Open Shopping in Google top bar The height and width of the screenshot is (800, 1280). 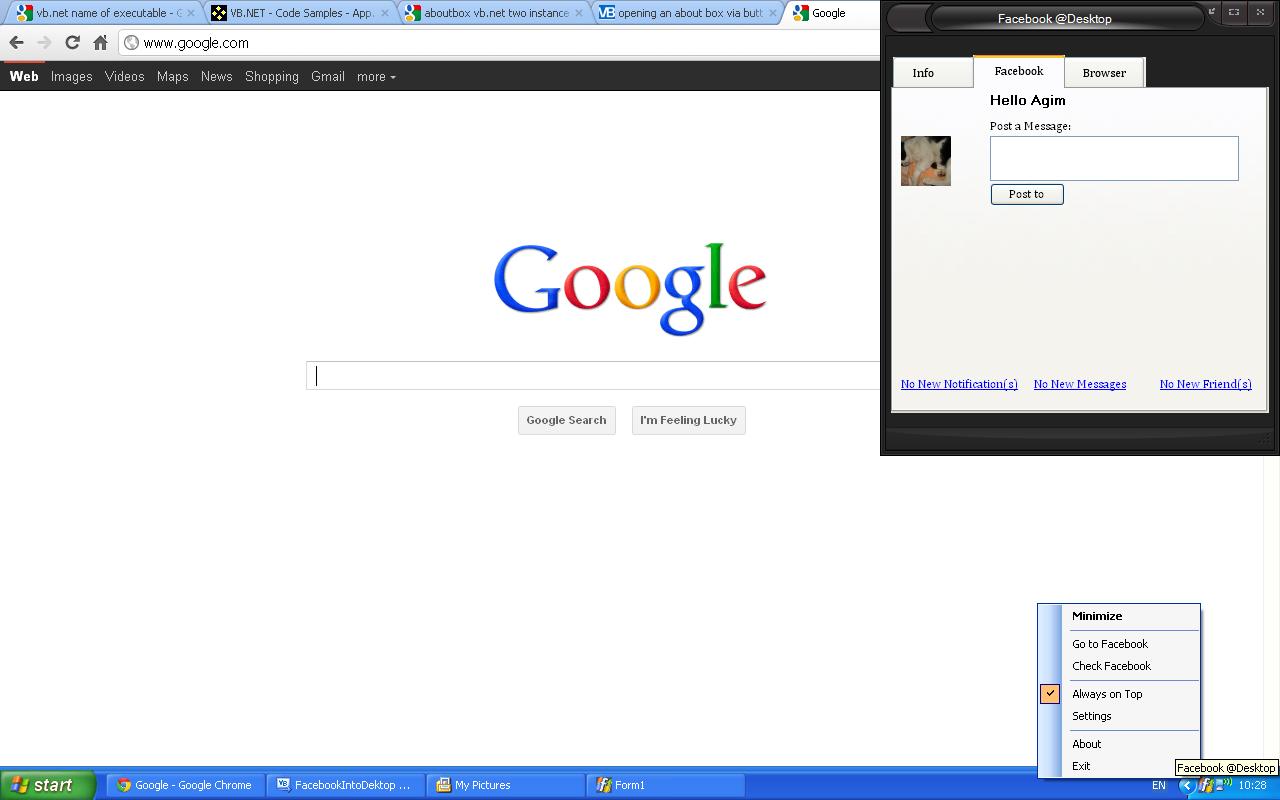[x=272, y=77]
